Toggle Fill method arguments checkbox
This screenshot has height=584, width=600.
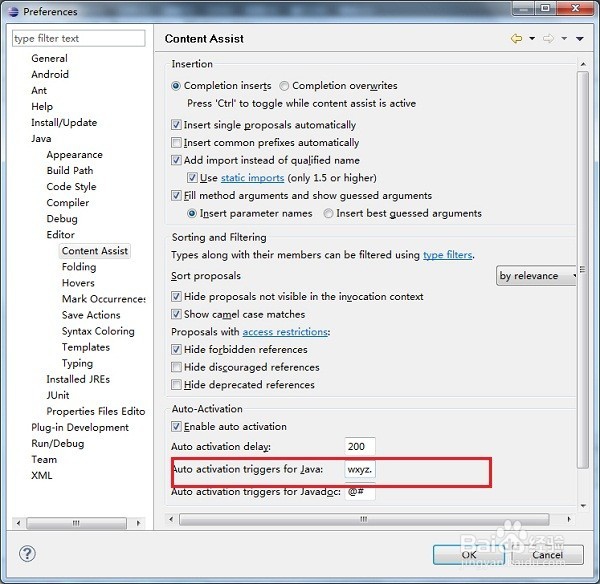pos(176,196)
